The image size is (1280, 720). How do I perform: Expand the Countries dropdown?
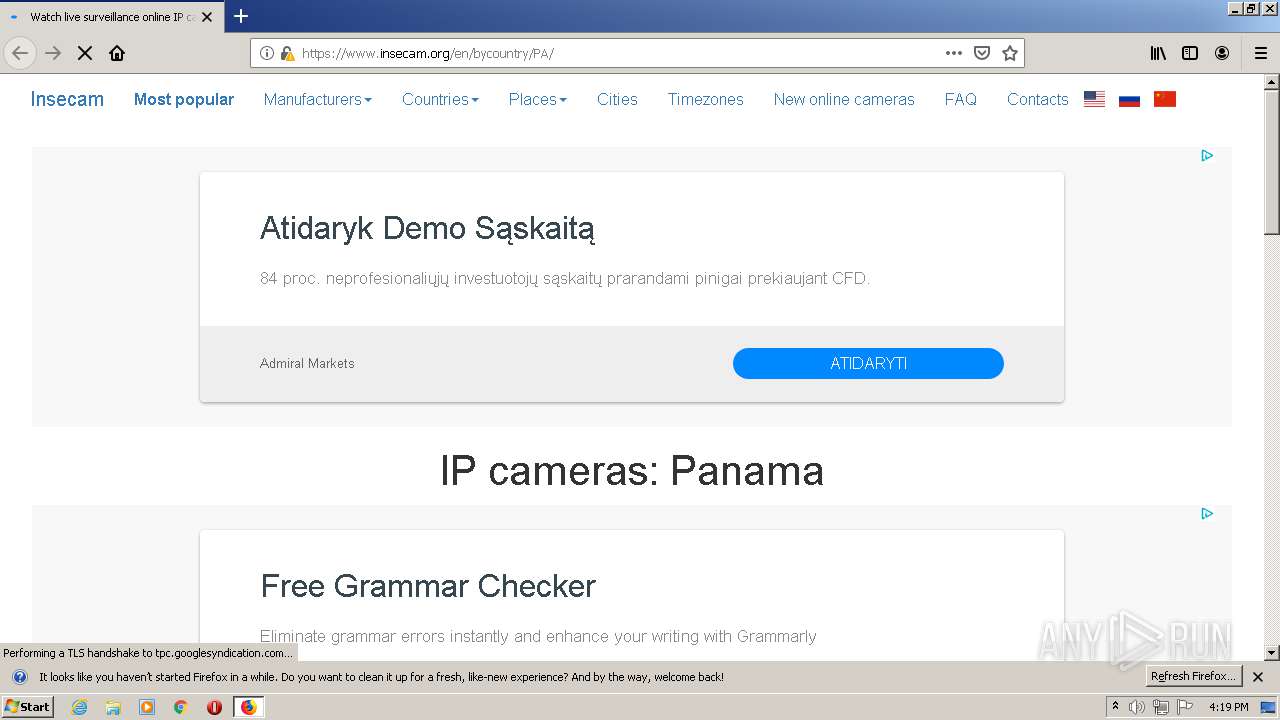[x=440, y=99]
